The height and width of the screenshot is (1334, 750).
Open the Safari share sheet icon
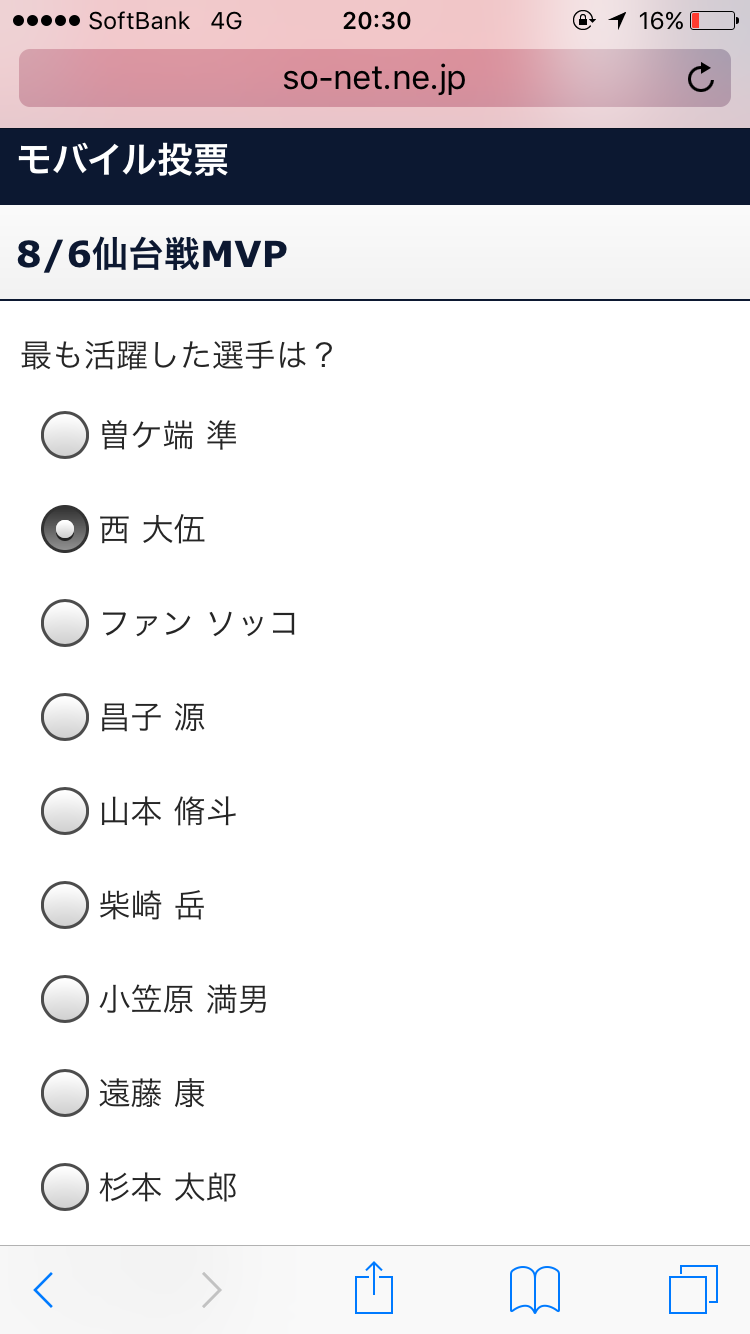[x=374, y=1288]
